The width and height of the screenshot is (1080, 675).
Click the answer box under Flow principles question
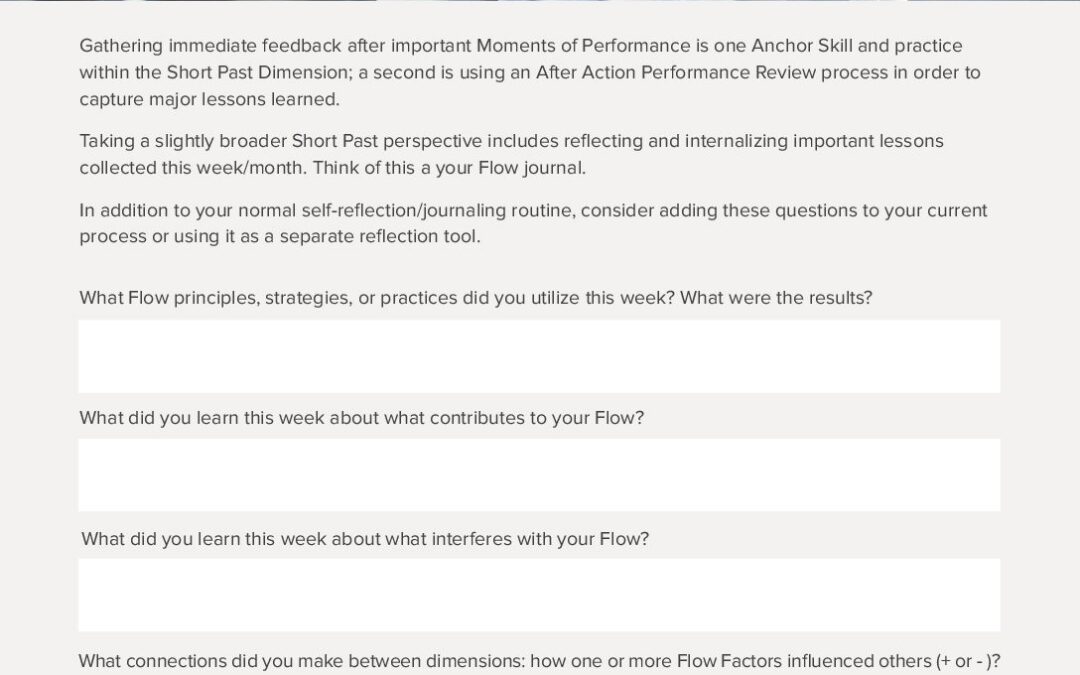click(539, 356)
